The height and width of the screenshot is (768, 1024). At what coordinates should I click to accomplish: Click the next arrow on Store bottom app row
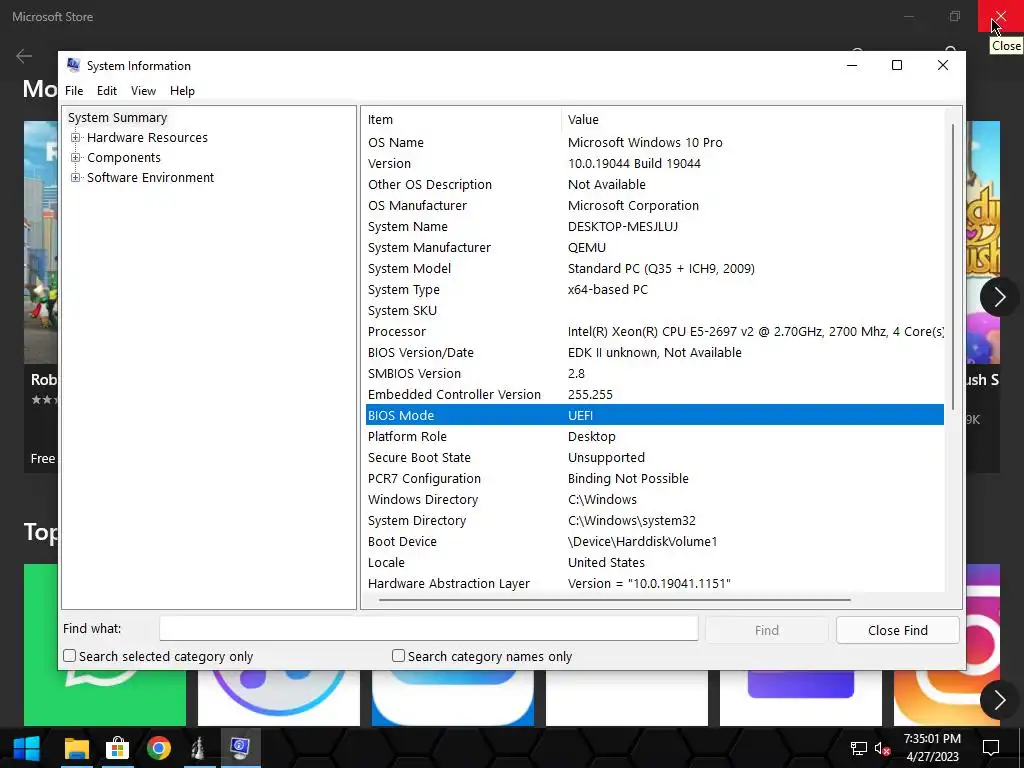point(999,700)
